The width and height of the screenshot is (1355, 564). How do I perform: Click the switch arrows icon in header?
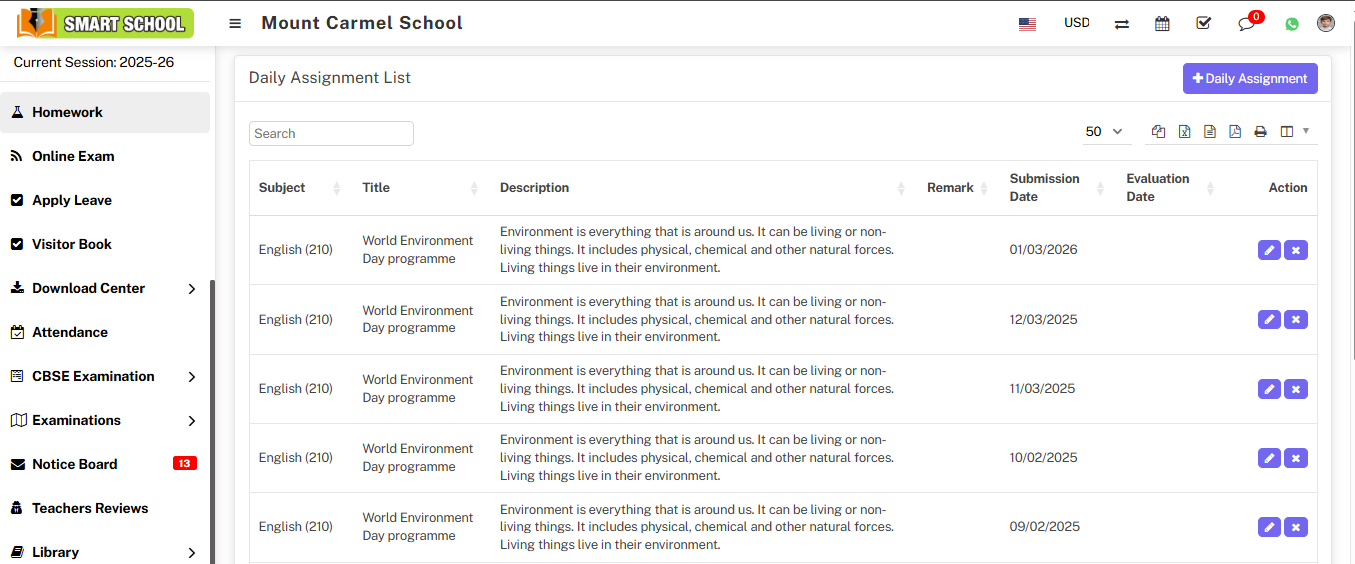(x=1122, y=24)
